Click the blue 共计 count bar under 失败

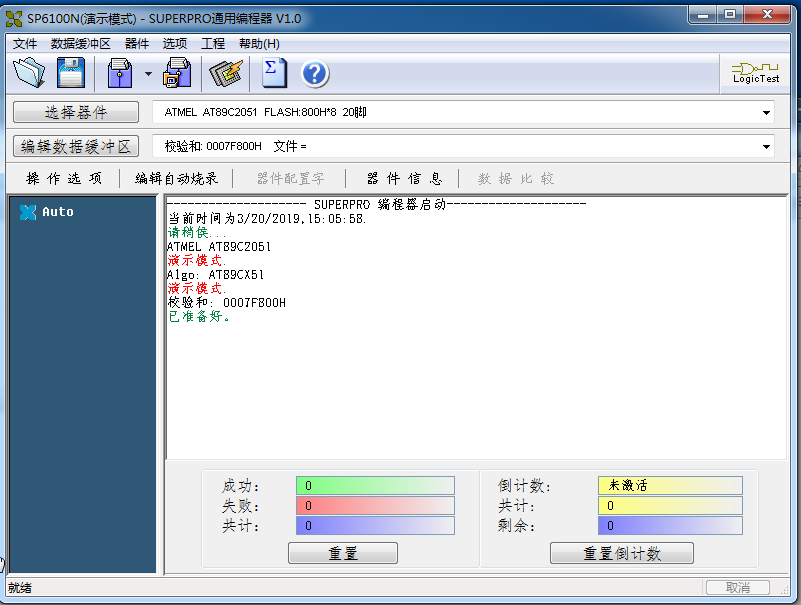(x=375, y=525)
